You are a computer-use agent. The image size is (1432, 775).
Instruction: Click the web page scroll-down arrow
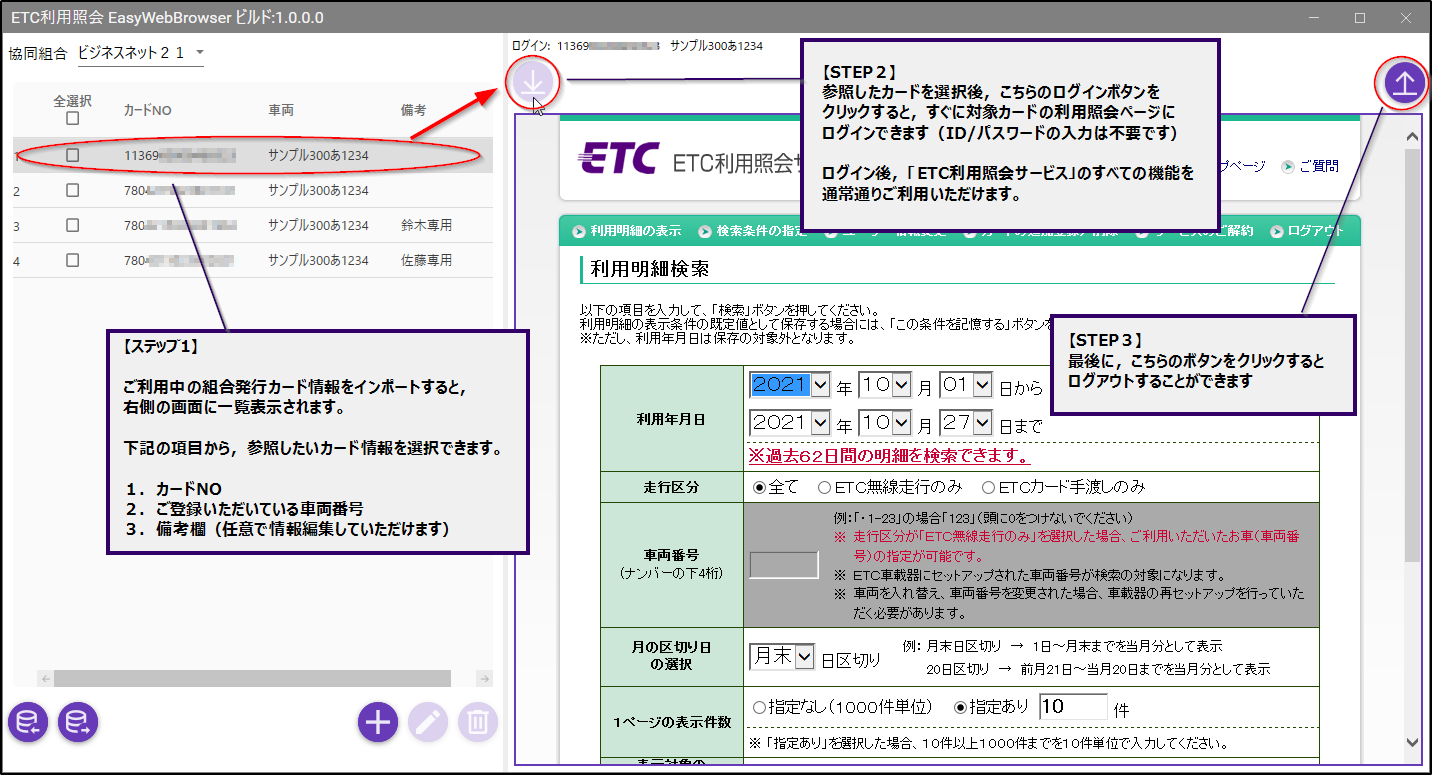coord(1412,741)
